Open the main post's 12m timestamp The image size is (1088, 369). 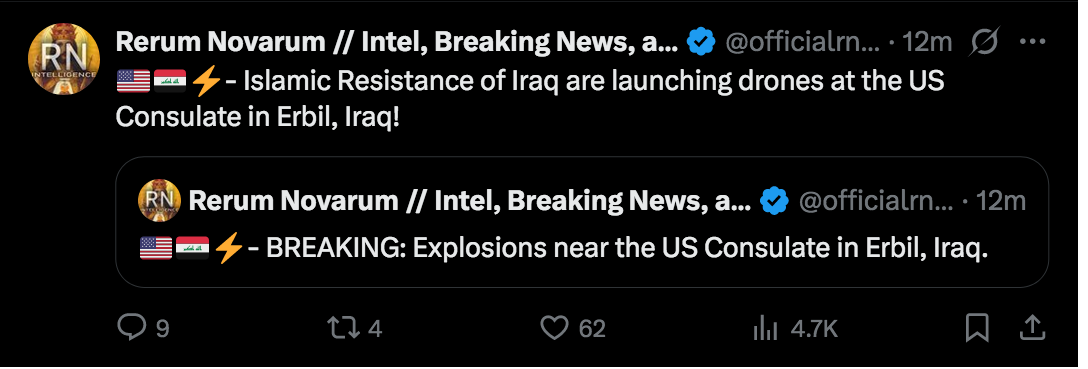point(927,43)
